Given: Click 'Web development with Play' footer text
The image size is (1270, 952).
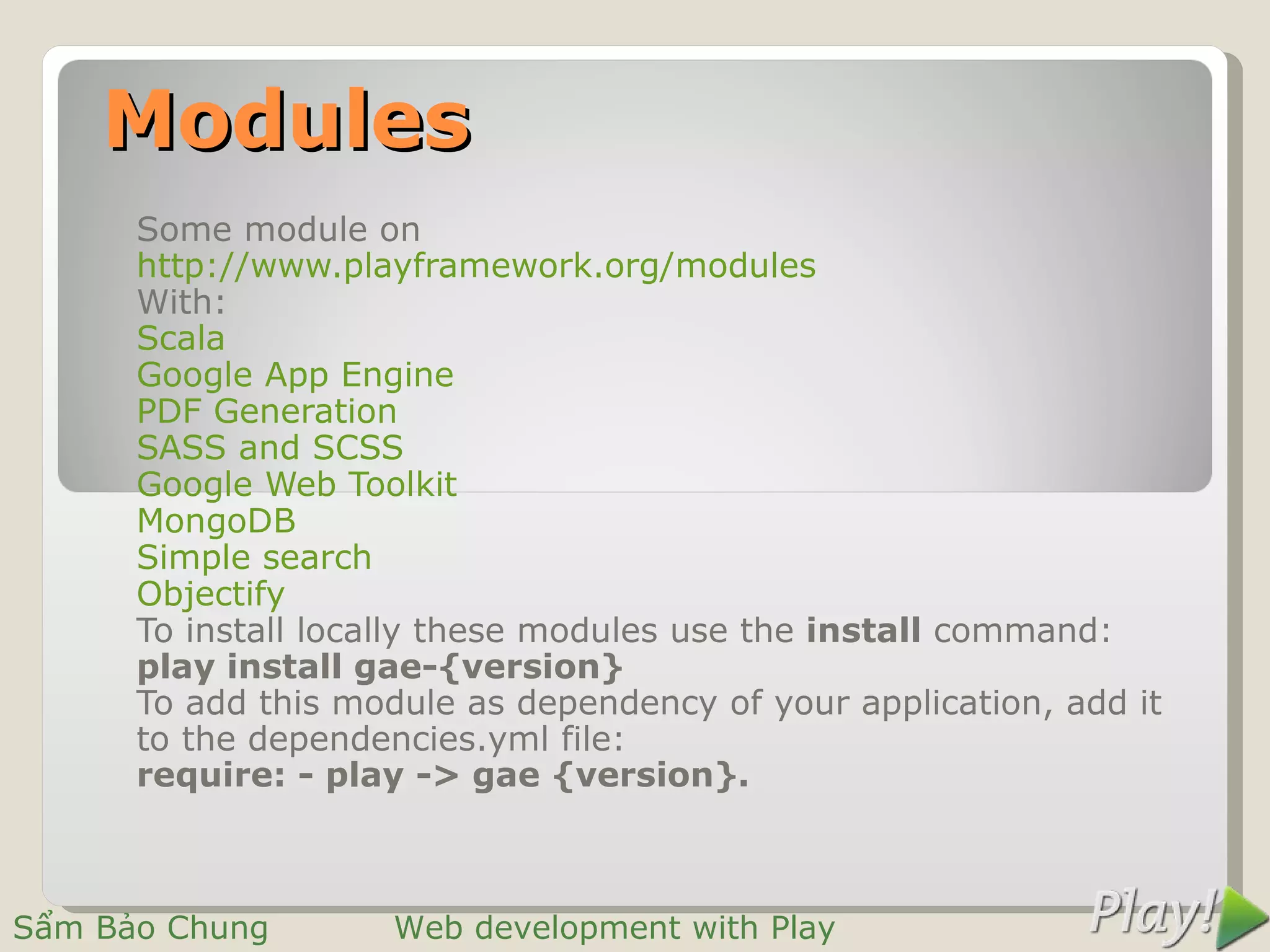Looking at the screenshot, I should (615, 928).
